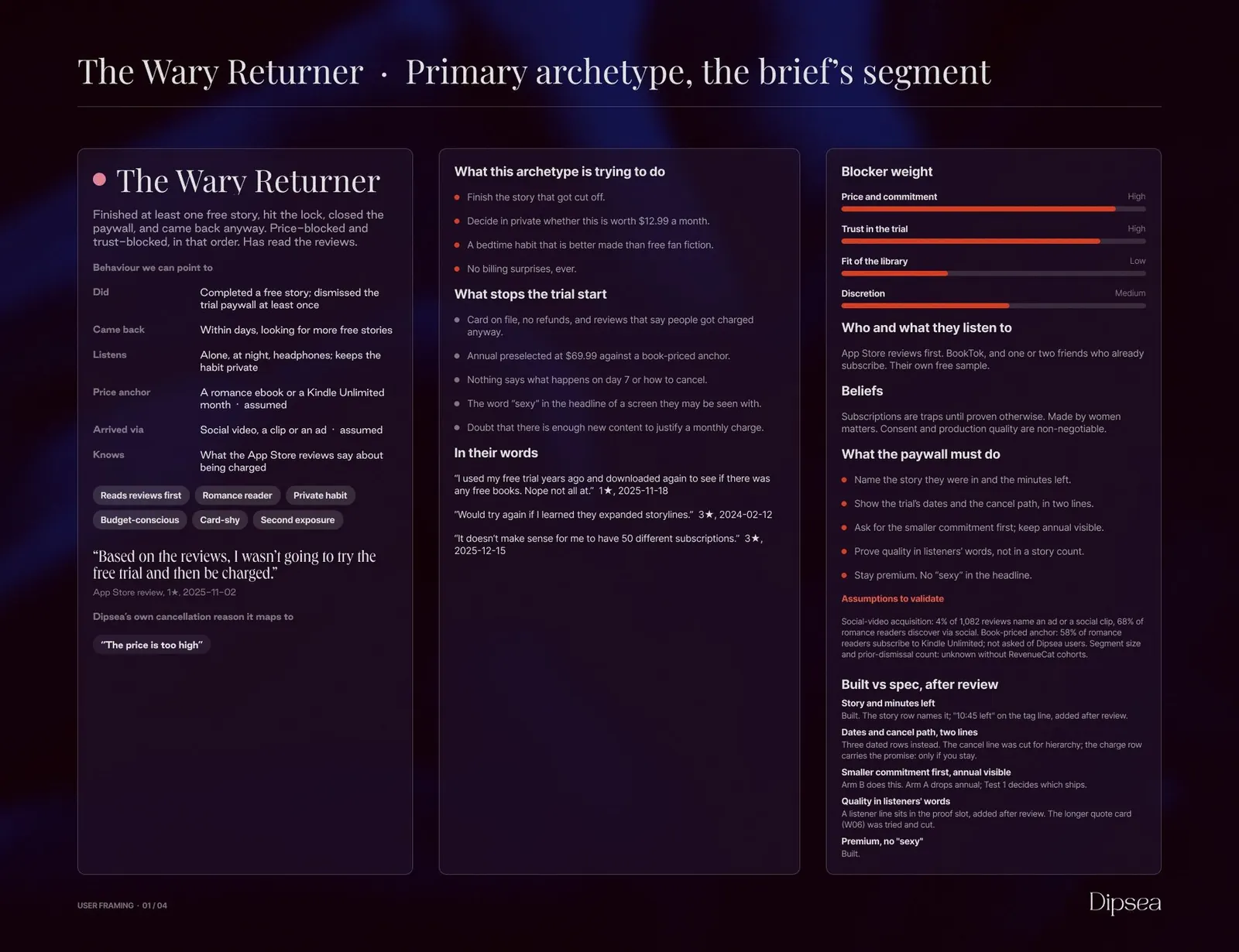Click the "Knows" row label
Image resolution: width=1239 pixels, height=952 pixels.
coord(108,454)
